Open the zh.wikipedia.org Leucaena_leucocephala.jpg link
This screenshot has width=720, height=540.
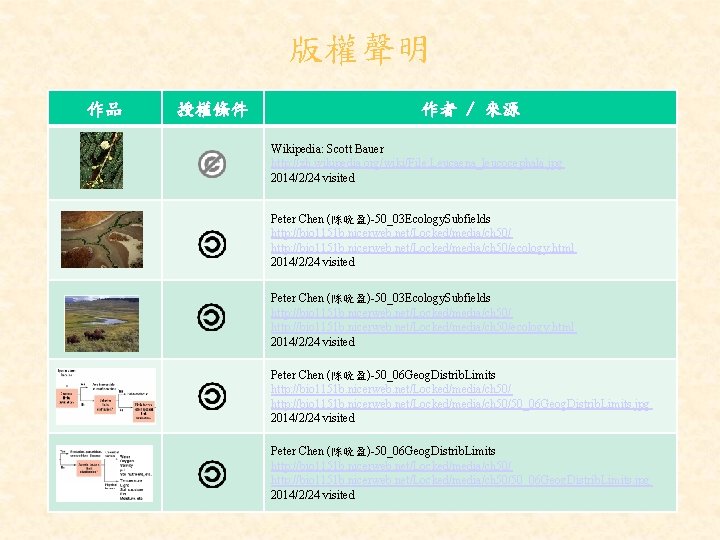(x=417, y=163)
